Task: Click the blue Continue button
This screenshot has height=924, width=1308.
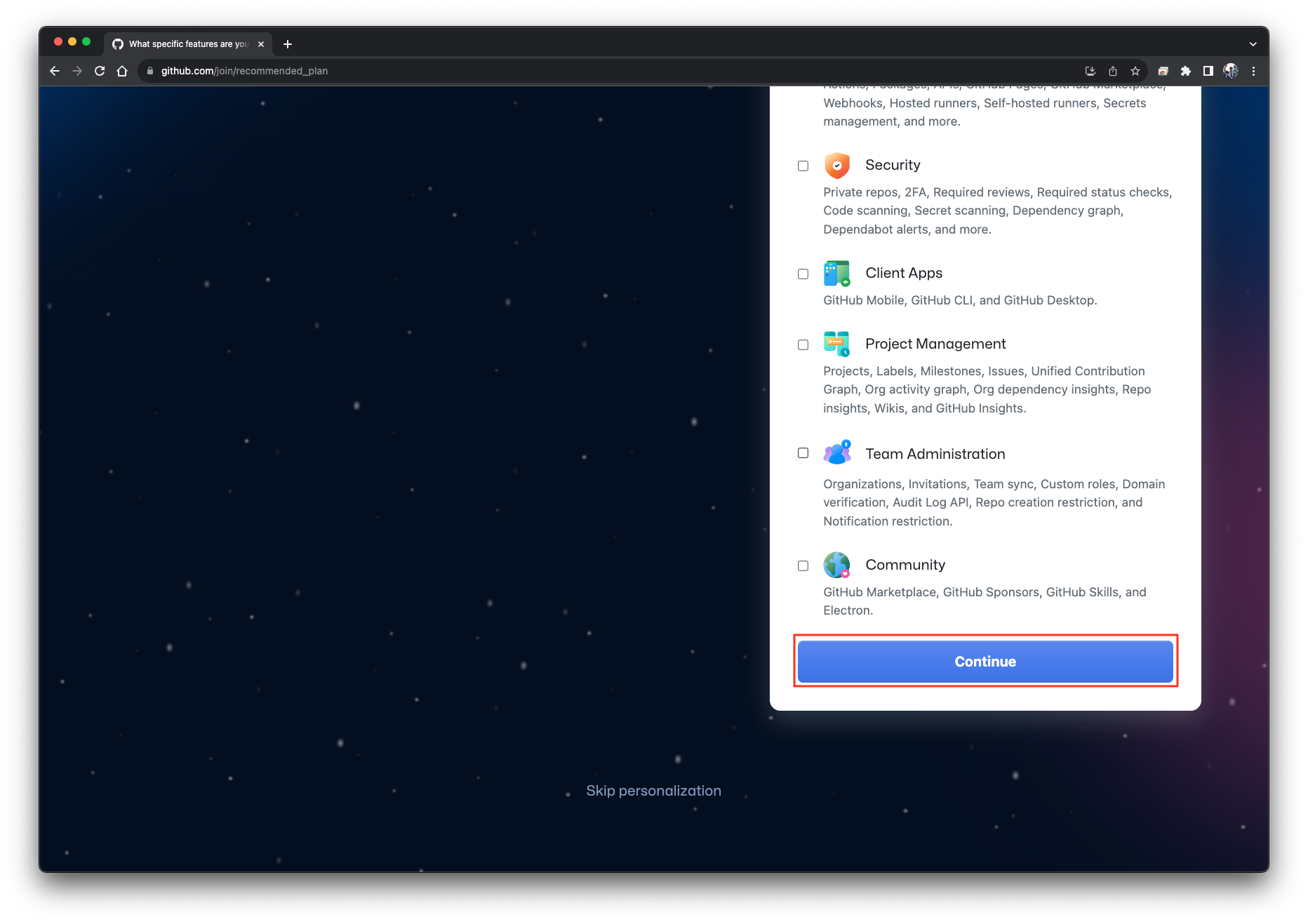Action: 985,661
